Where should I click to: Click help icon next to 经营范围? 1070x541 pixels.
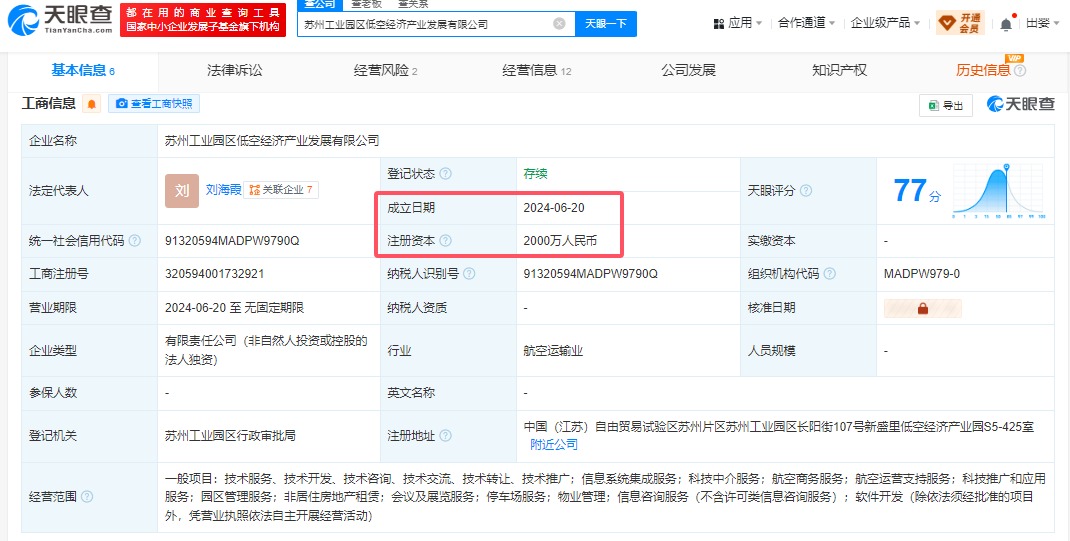(x=87, y=497)
